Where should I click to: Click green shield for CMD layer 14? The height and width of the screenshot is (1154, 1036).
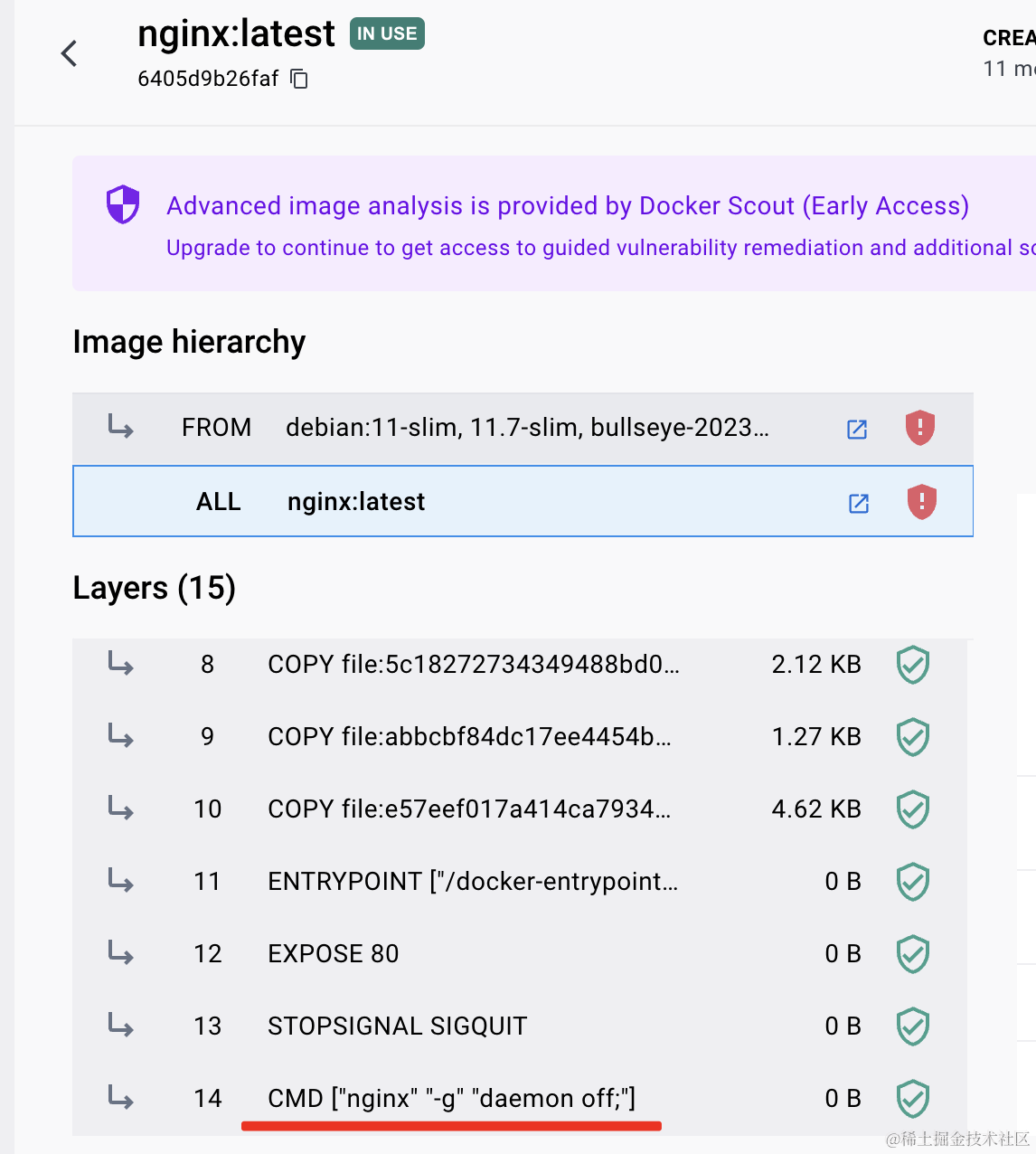coord(912,1099)
